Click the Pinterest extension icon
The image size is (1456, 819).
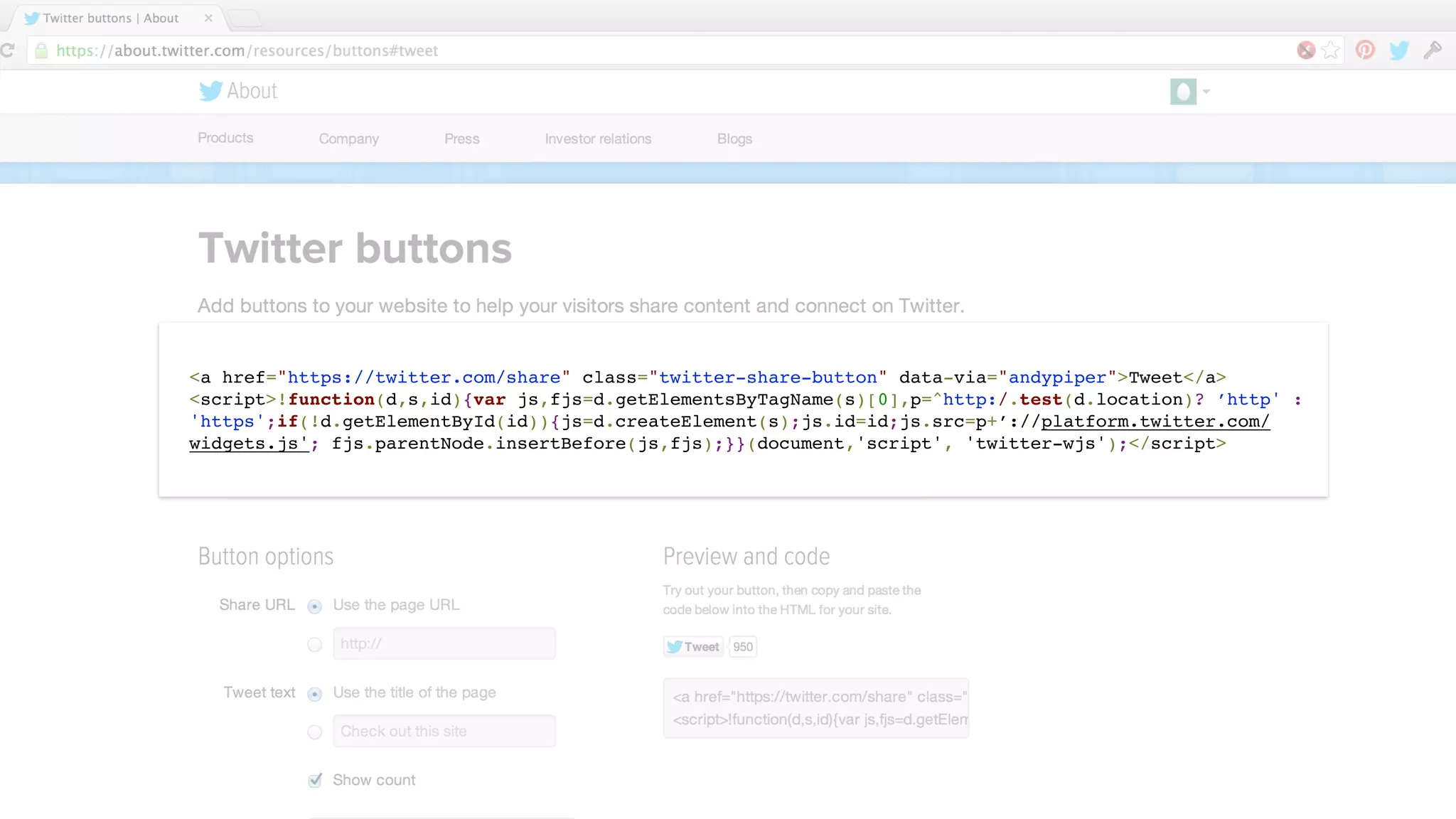click(1365, 50)
